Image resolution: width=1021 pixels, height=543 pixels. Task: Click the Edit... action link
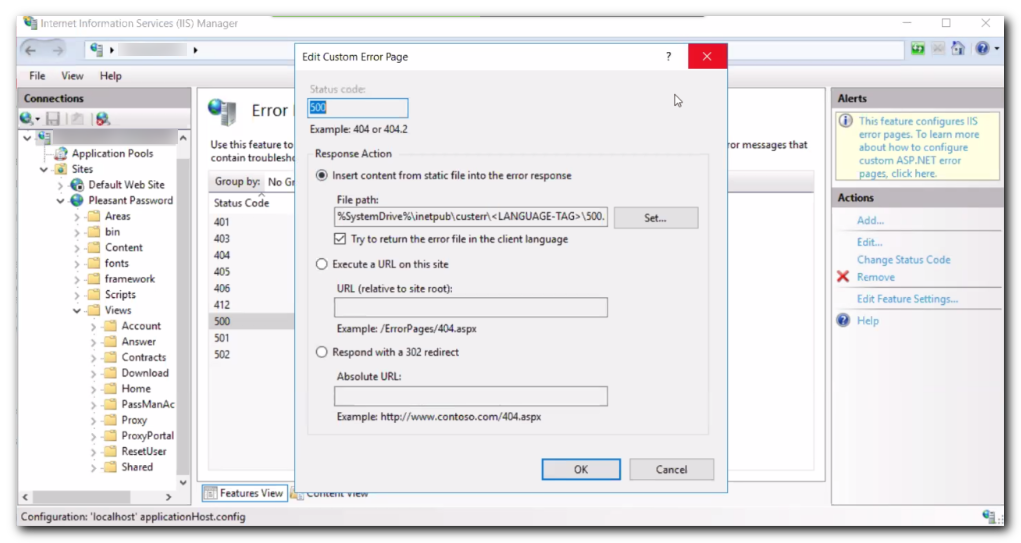869,242
